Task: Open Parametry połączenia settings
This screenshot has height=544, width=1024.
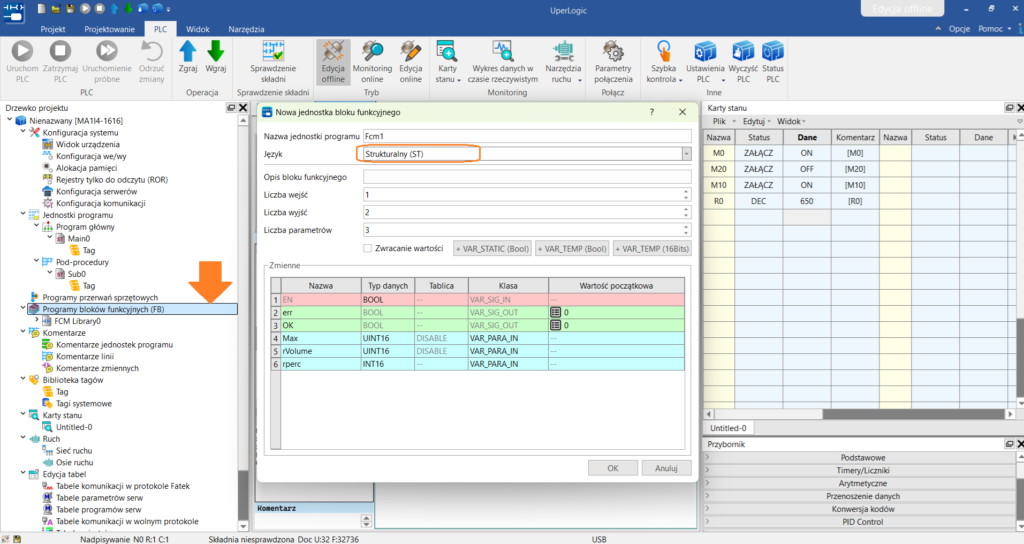Action: click(x=613, y=61)
